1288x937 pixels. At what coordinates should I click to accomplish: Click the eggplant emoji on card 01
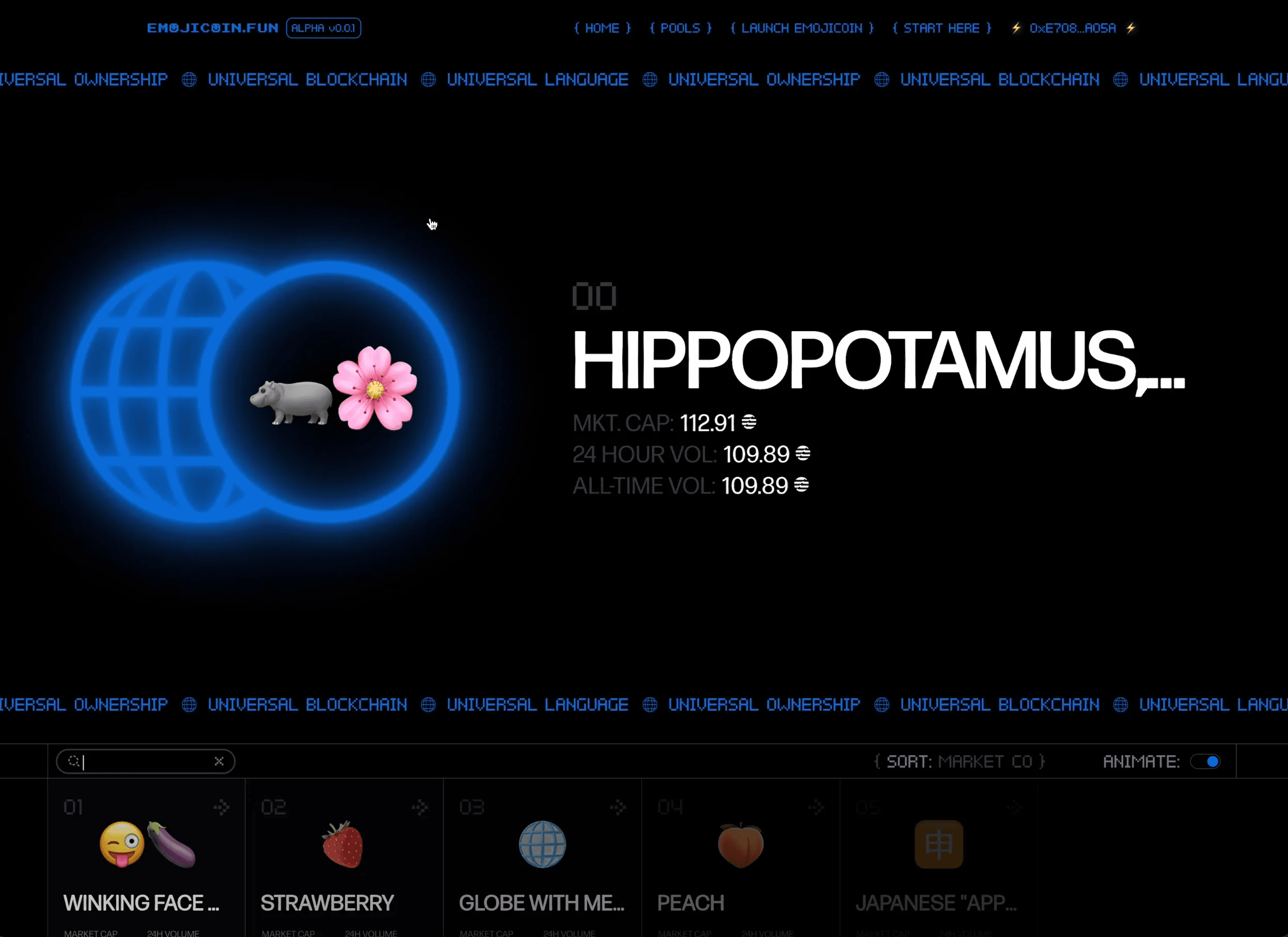coord(171,845)
